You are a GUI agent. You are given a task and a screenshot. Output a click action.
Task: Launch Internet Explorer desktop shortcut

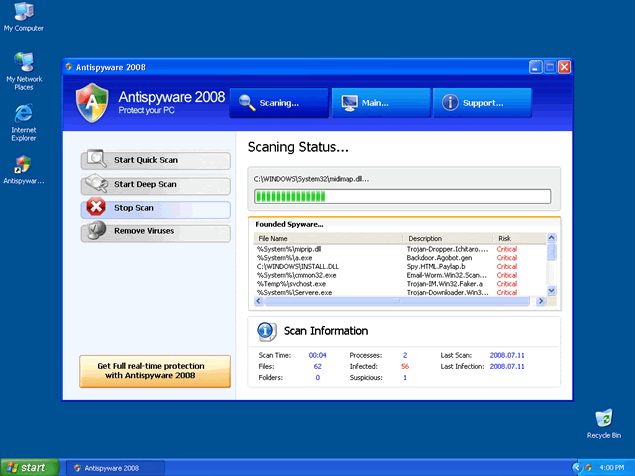[x=23, y=114]
